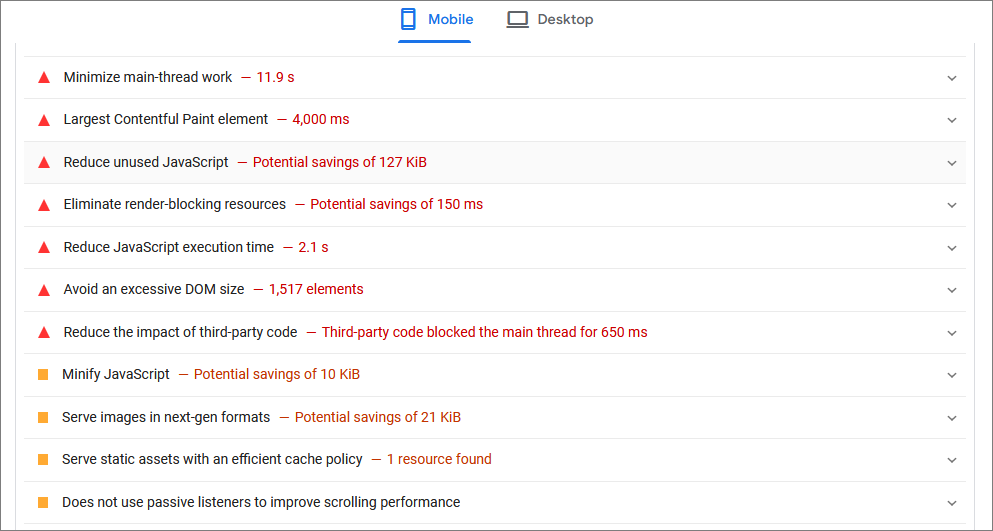Expand Largest Contentful Paint element chevron

pyautogui.click(x=952, y=120)
